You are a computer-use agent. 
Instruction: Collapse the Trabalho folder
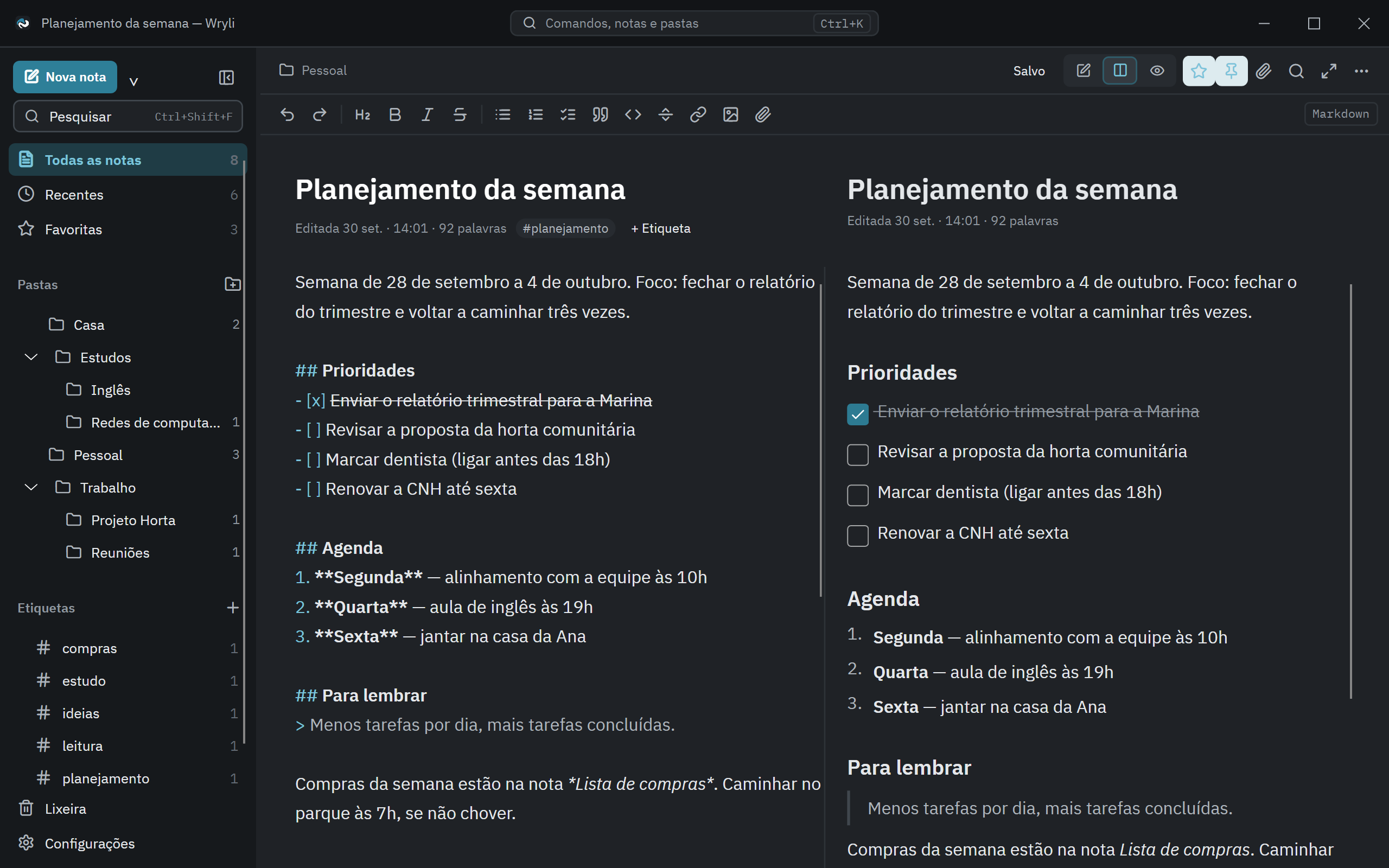(x=31, y=487)
